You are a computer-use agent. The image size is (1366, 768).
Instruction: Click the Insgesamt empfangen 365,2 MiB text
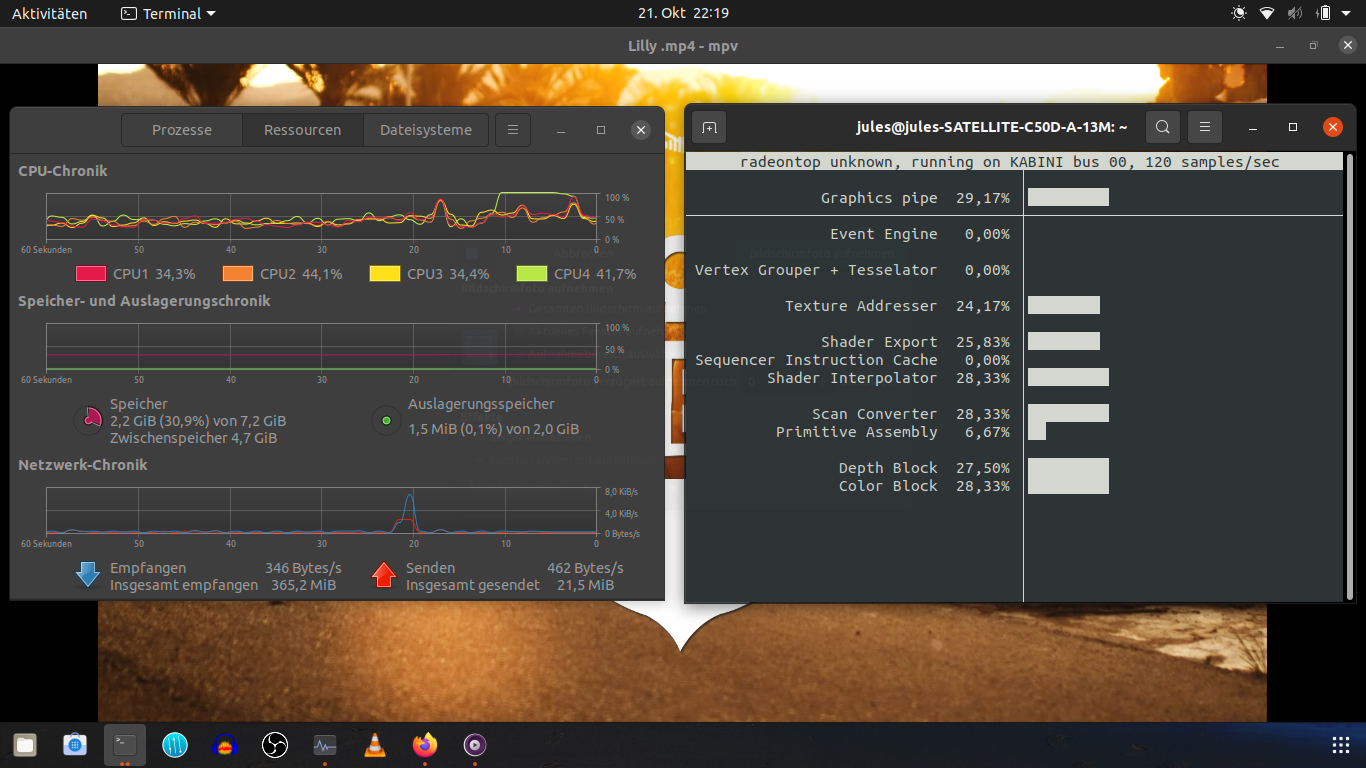tap(223, 585)
